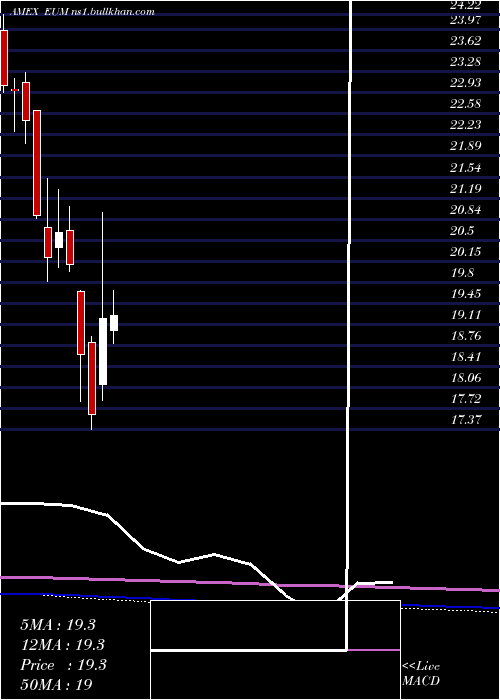This screenshot has height=700, width=500.
Task: Click the 17.37 price axis label
Action: click(x=465, y=420)
